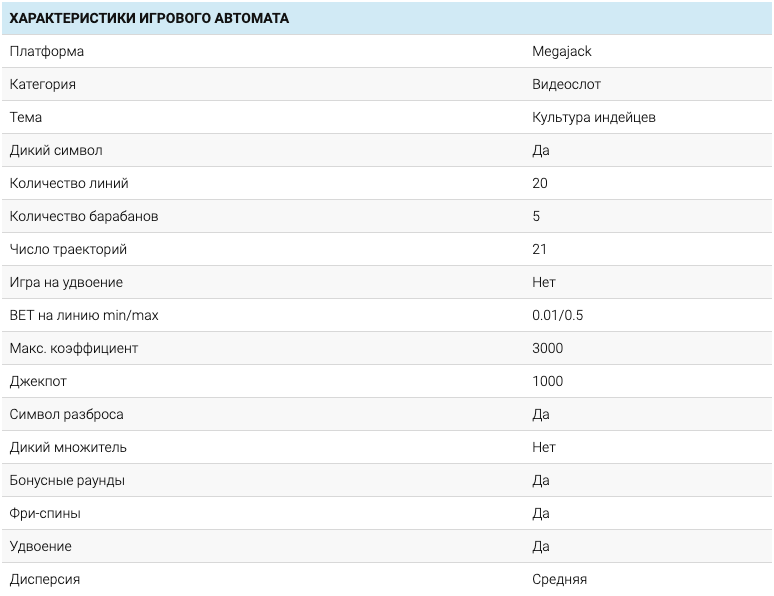The height and width of the screenshot is (596, 774).
Task: Click the 'Число траекторий' value 21
Action: pyautogui.click(x=540, y=249)
